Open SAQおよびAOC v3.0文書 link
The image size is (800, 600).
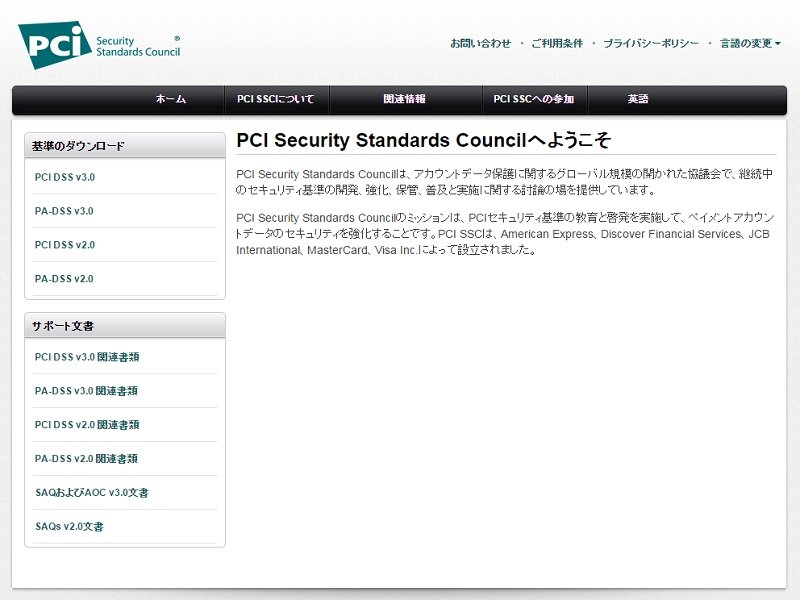(92, 492)
